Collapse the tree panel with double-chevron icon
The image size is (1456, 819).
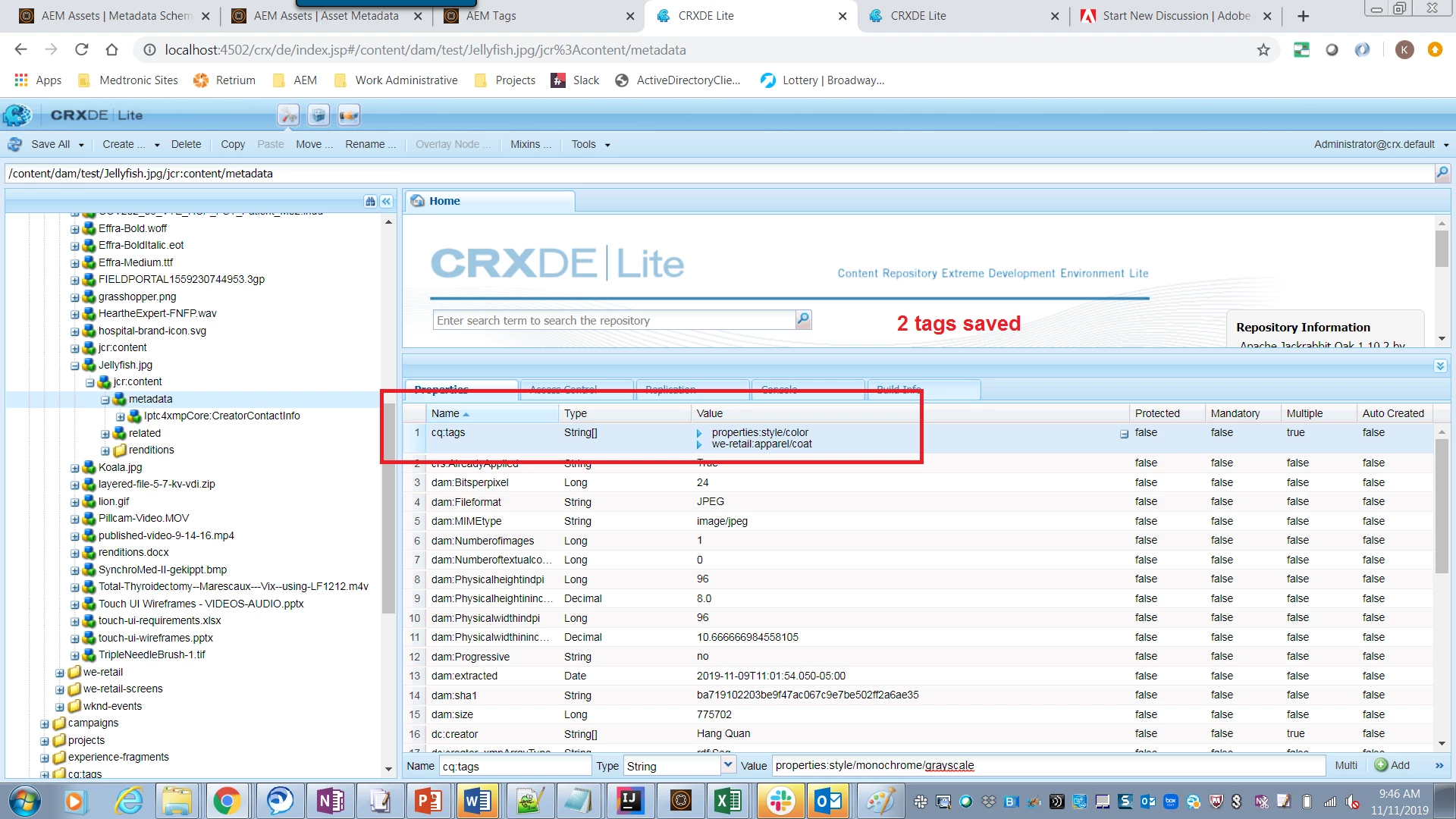click(x=386, y=202)
